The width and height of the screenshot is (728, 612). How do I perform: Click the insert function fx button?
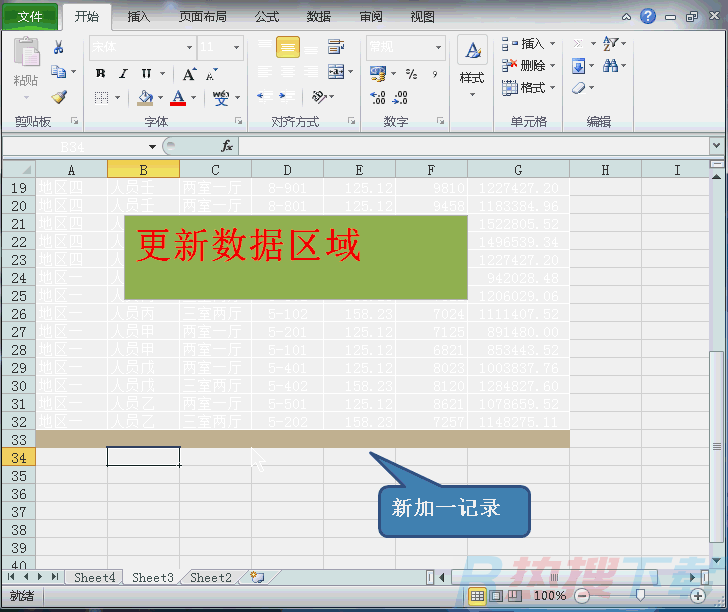click(227, 146)
